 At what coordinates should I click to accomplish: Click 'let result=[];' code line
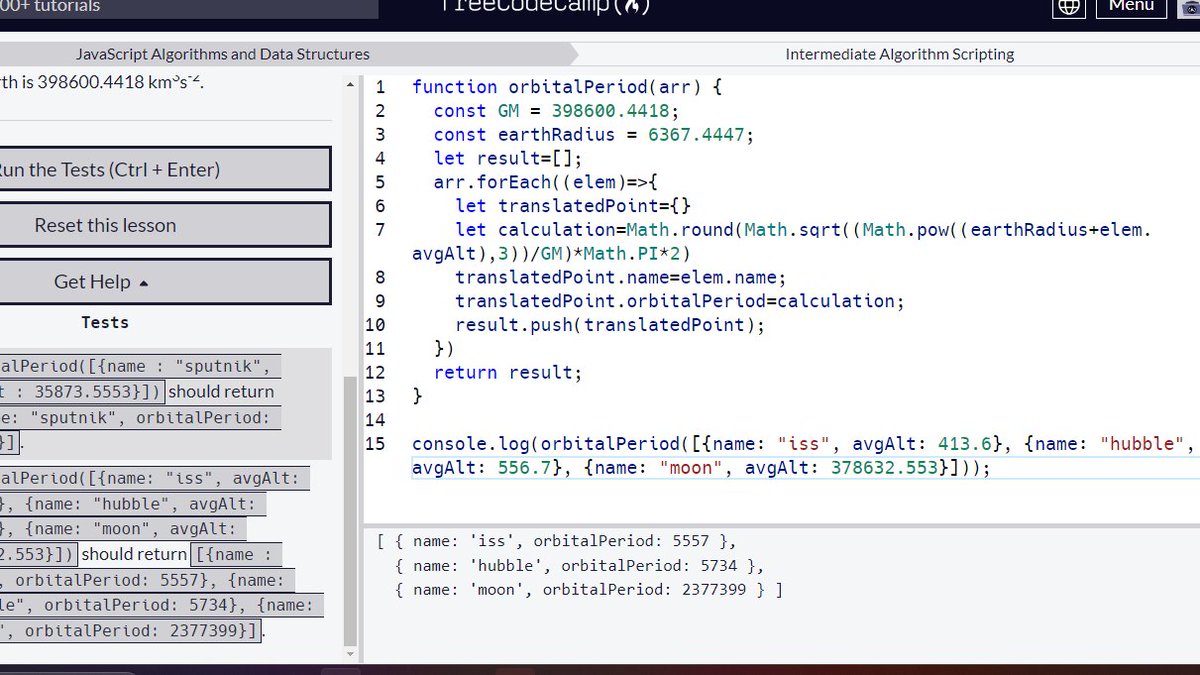pos(507,158)
